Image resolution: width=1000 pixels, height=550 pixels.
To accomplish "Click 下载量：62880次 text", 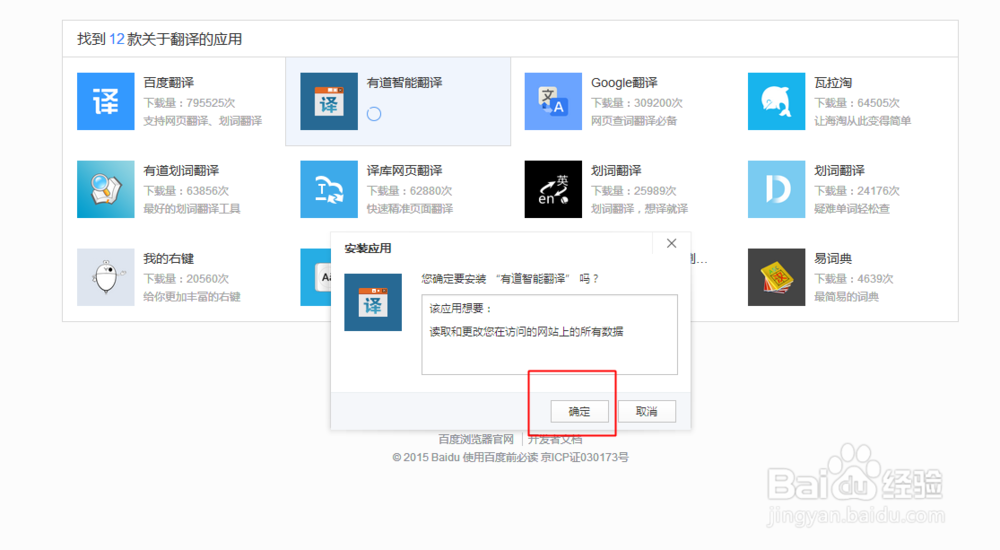I will 409,191.
